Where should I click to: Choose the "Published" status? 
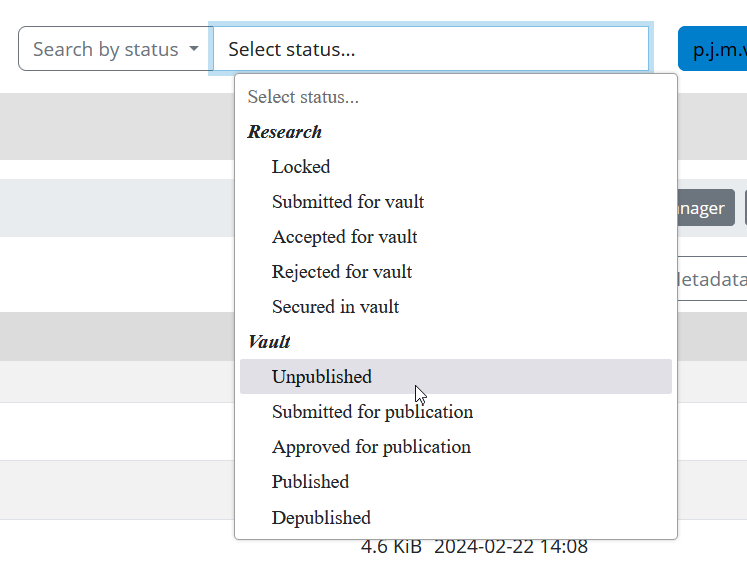coord(310,482)
